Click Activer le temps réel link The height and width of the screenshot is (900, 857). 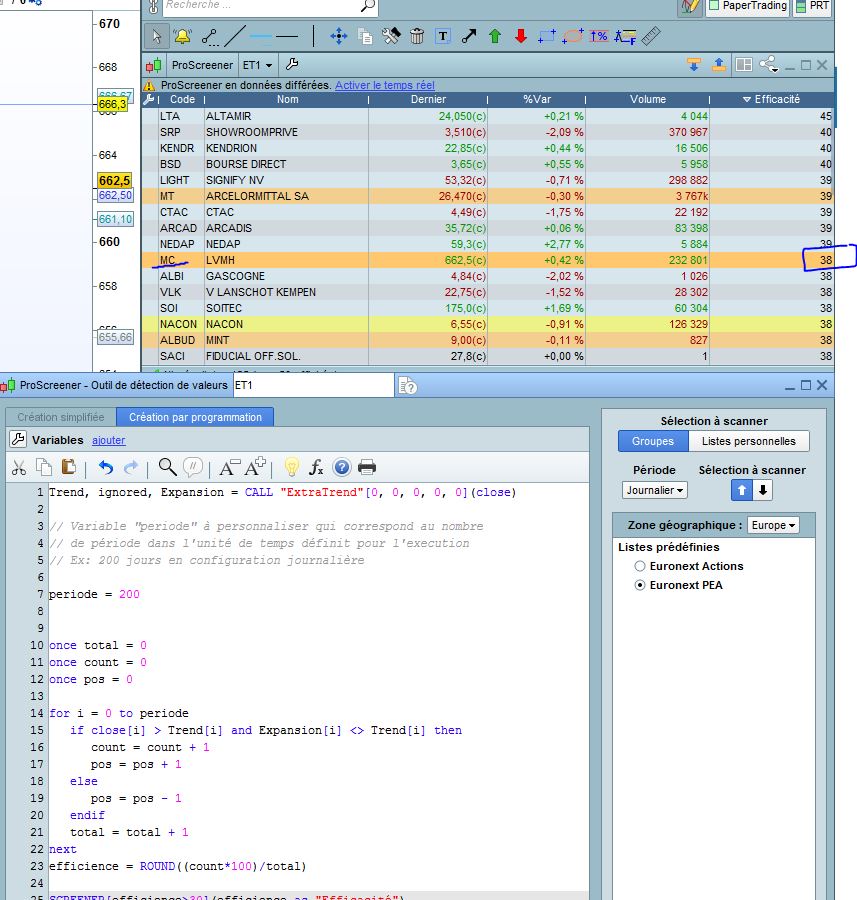click(x=385, y=85)
